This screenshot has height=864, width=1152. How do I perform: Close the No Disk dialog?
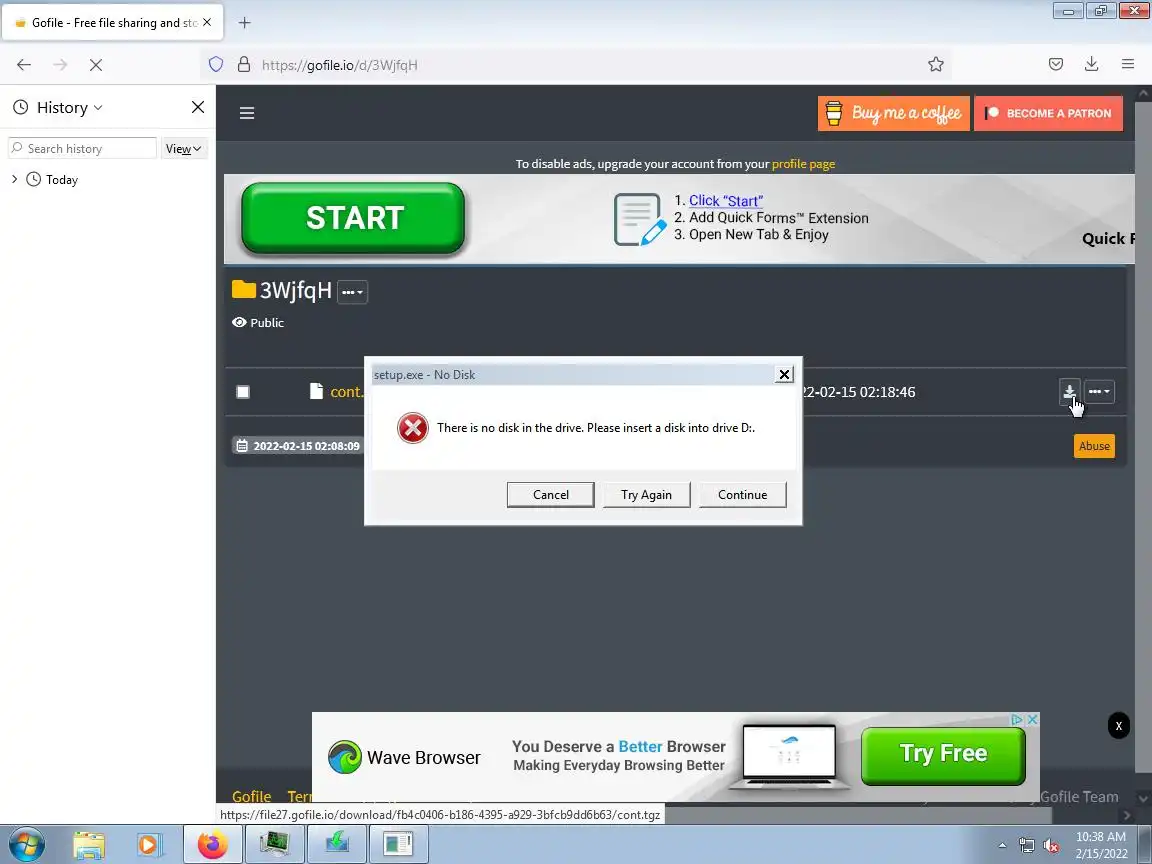click(x=784, y=375)
